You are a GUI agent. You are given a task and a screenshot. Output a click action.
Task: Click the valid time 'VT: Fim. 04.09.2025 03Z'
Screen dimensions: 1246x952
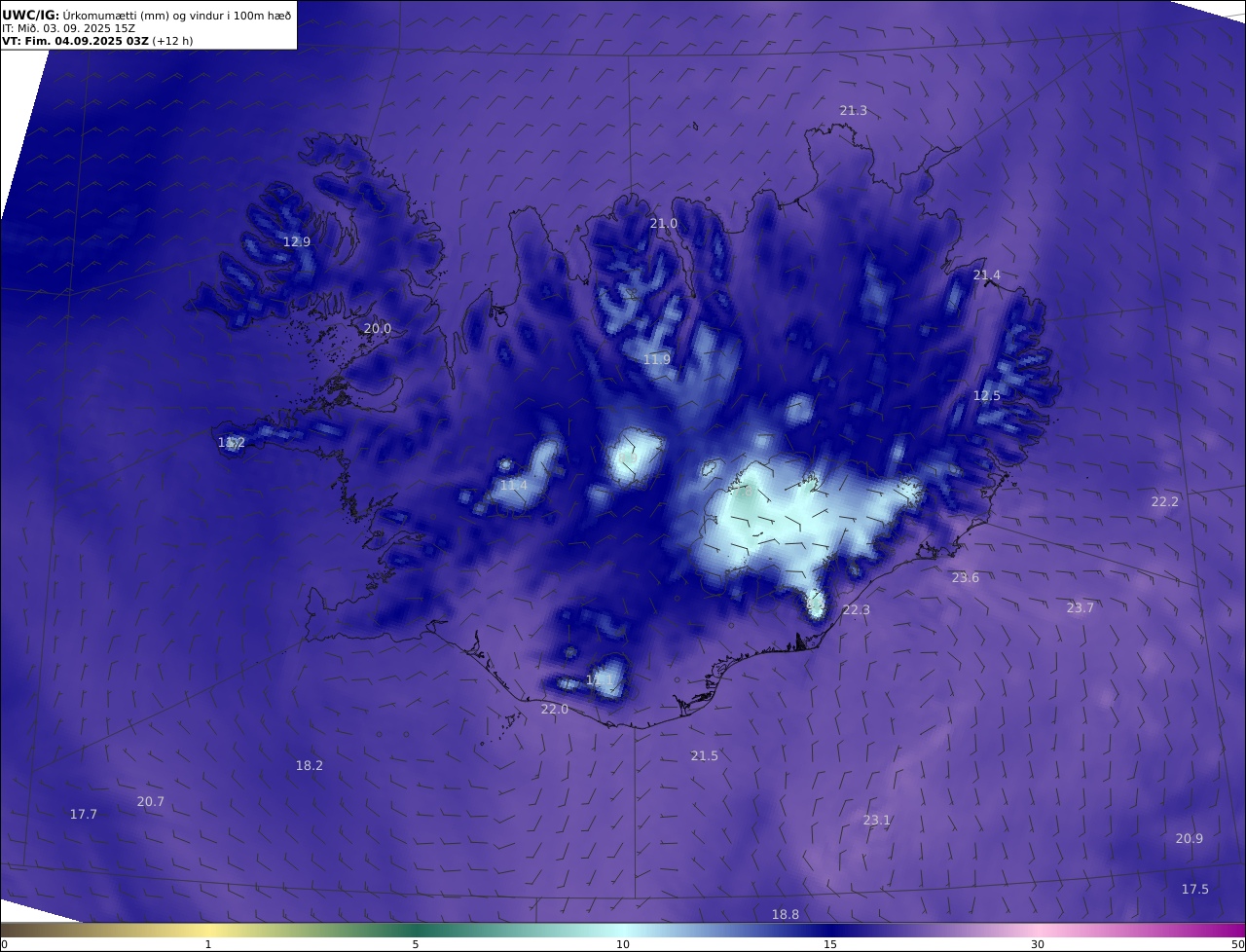click(75, 42)
